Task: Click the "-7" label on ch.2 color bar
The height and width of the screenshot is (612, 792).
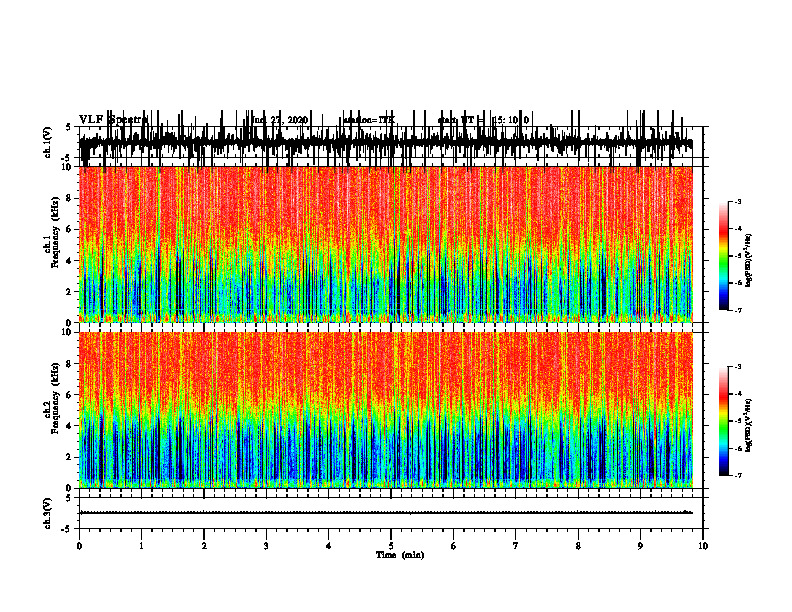Action: pos(737,475)
